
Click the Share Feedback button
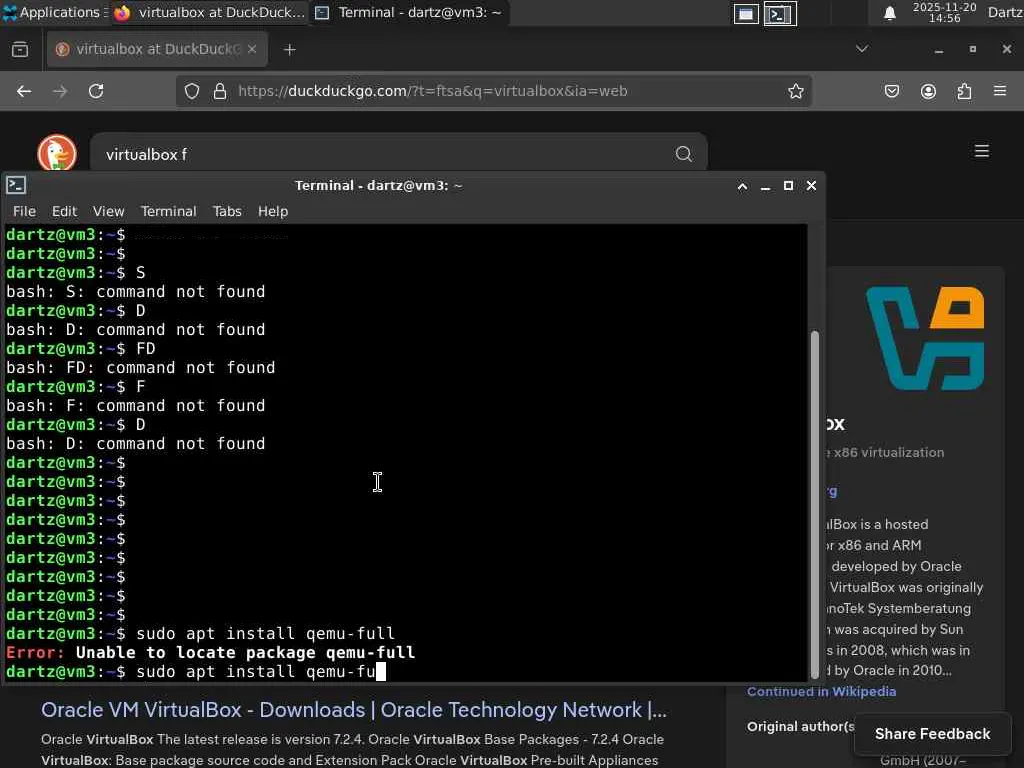point(932,734)
